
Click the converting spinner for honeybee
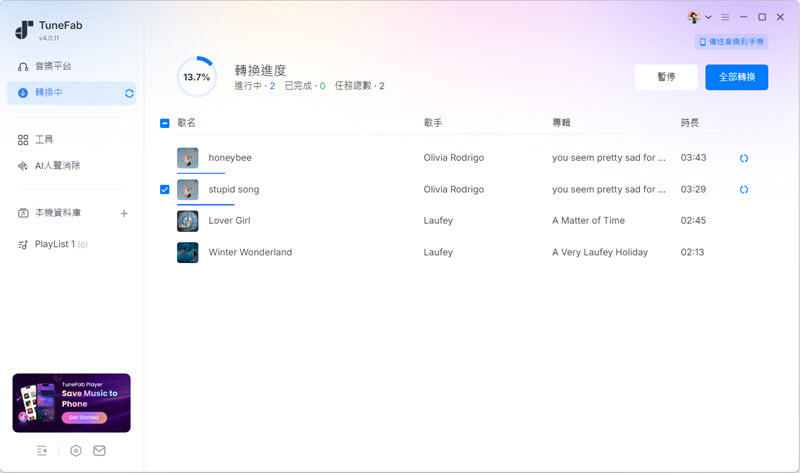click(744, 158)
